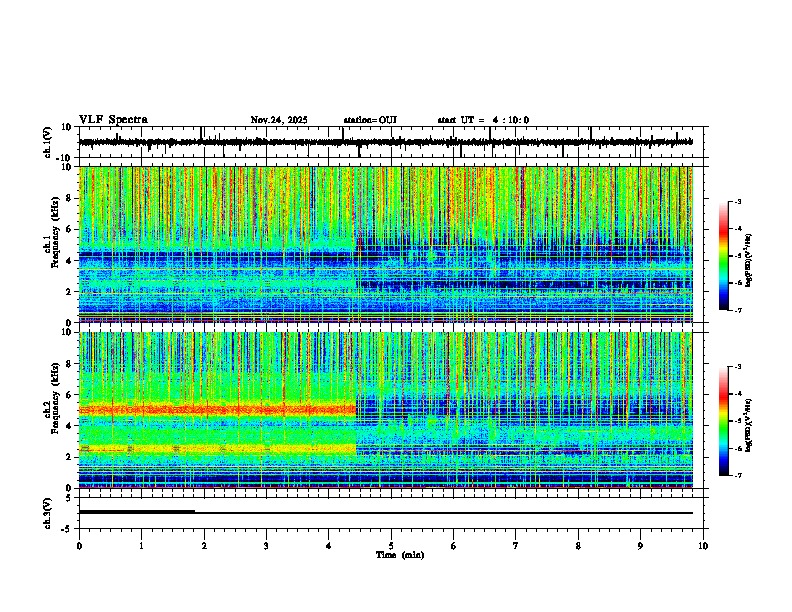Click the "Time (min)" axis title

pos(400,555)
